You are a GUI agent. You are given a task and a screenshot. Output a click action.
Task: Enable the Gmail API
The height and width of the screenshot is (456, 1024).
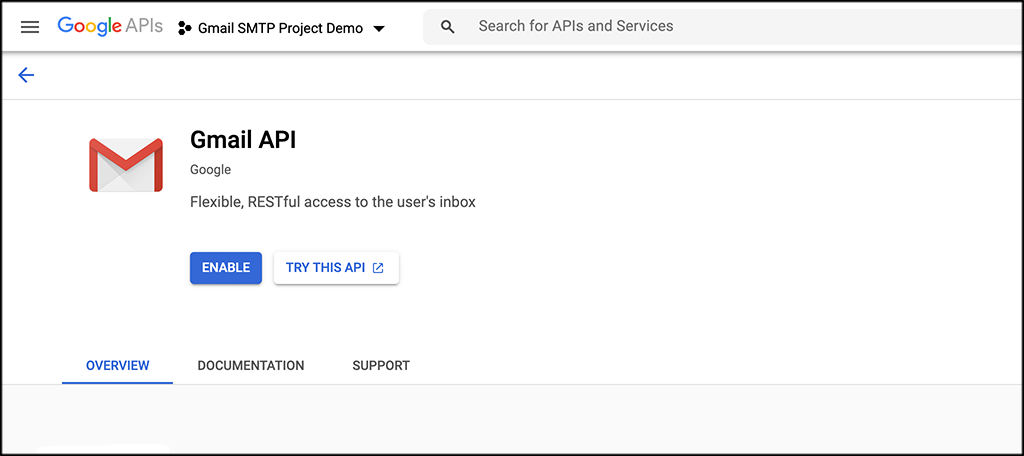pos(226,268)
